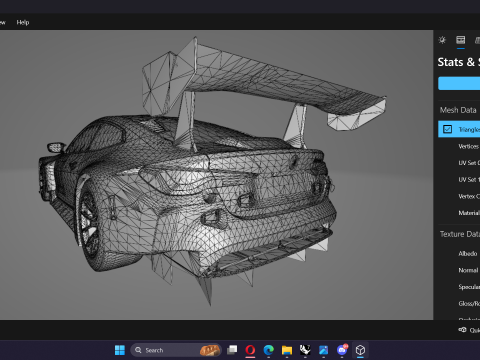Open the Environment & Lighting tab (sun icon)
Screen dimensions: 480x360
tap(442, 40)
